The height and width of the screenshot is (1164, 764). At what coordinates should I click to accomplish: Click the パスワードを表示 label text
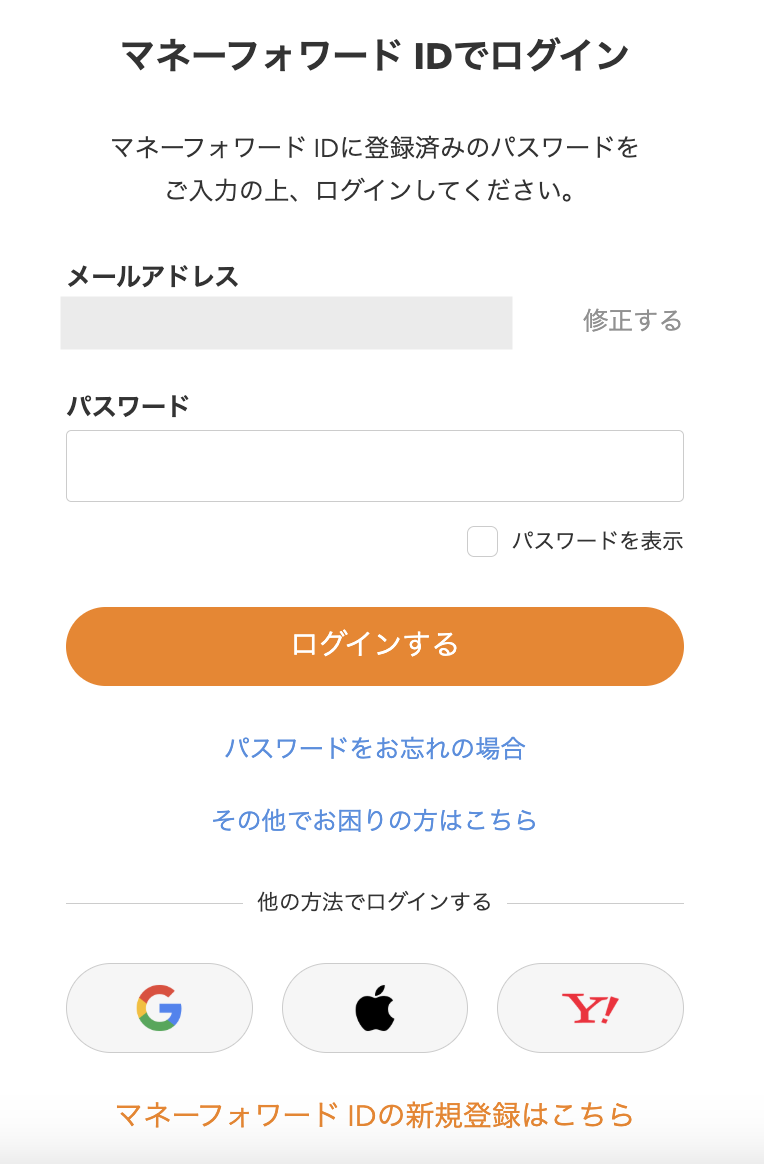click(x=597, y=541)
